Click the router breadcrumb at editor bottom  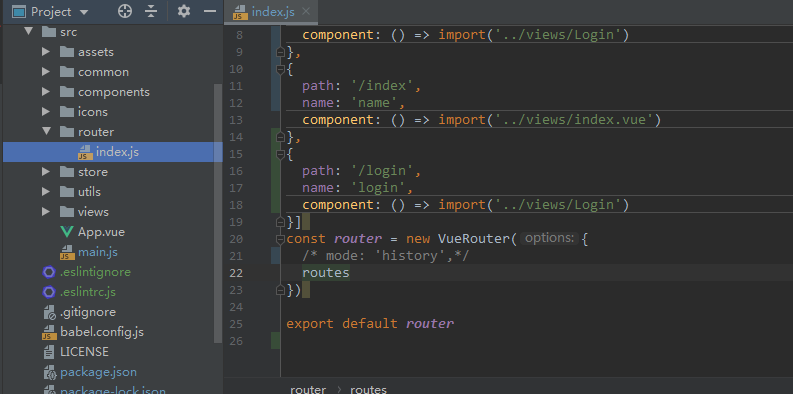pos(308,389)
